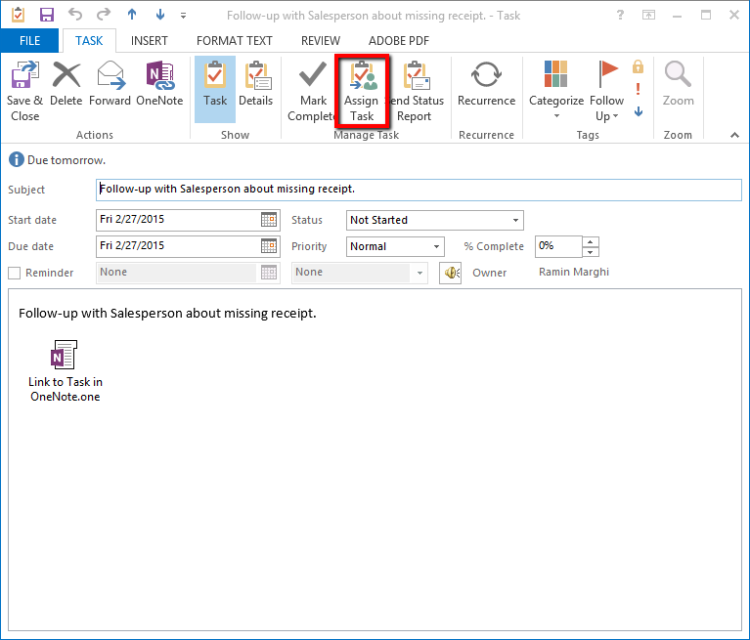Open the task in OneNote
This screenshot has width=750, height=640.
159,84
